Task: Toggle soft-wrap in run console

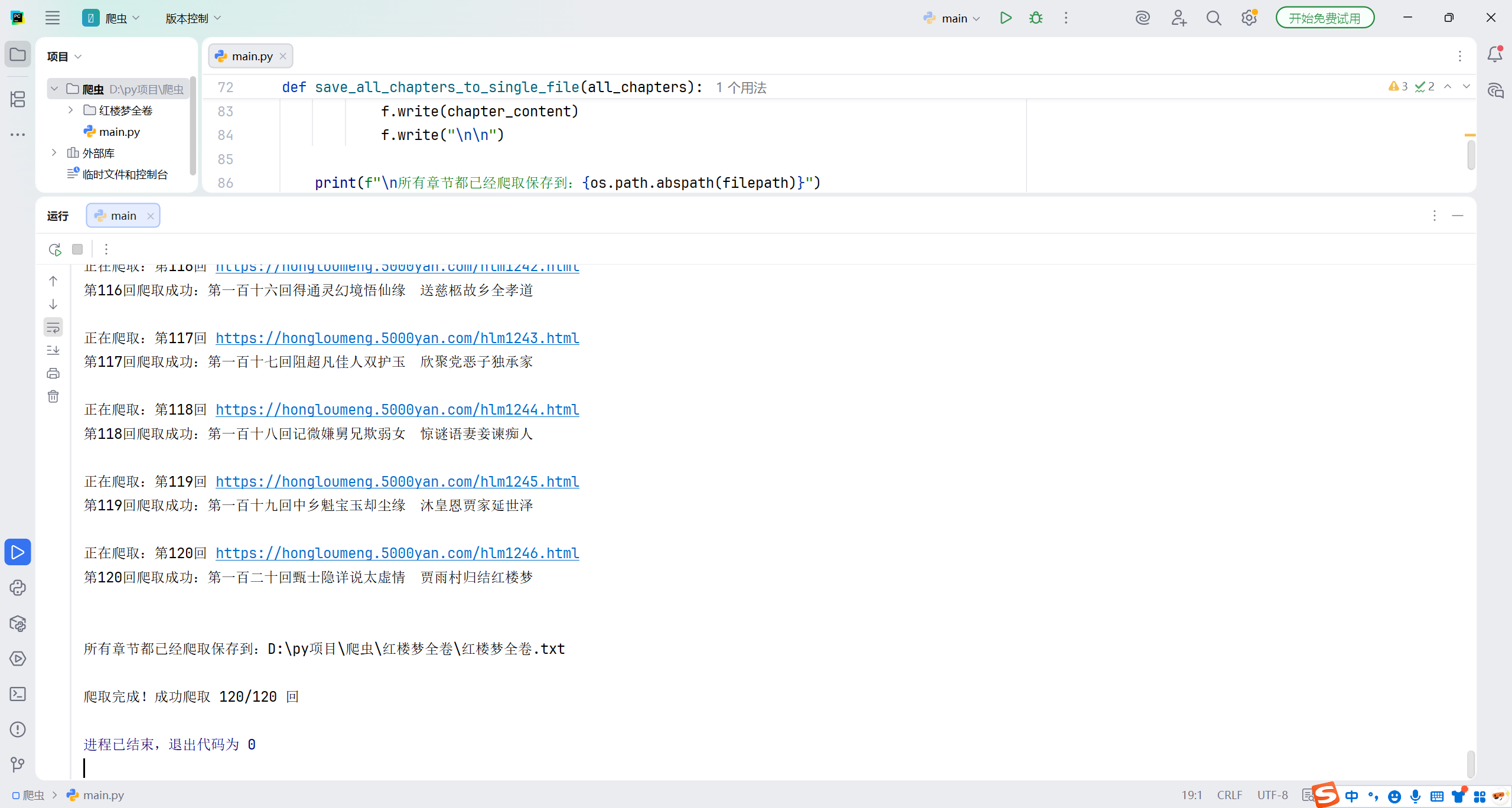Action: (53, 327)
